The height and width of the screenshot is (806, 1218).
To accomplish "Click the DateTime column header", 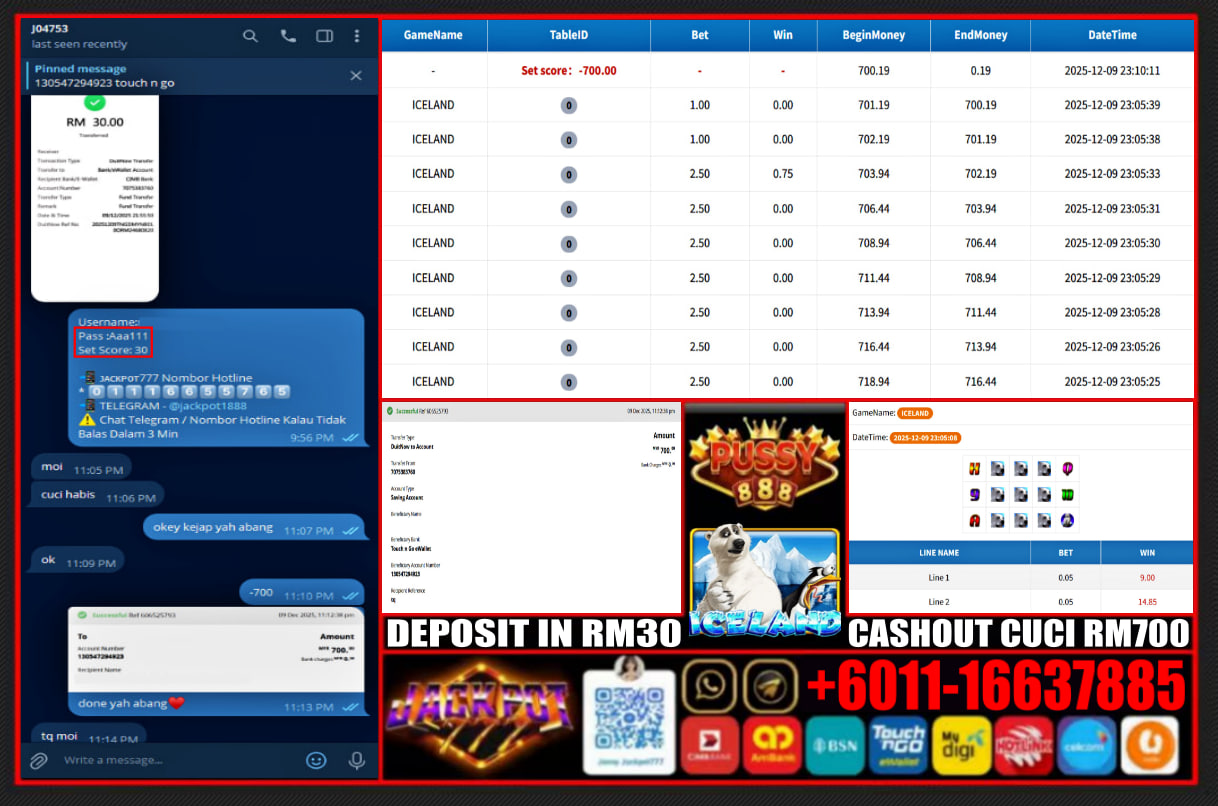I will [1112, 35].
